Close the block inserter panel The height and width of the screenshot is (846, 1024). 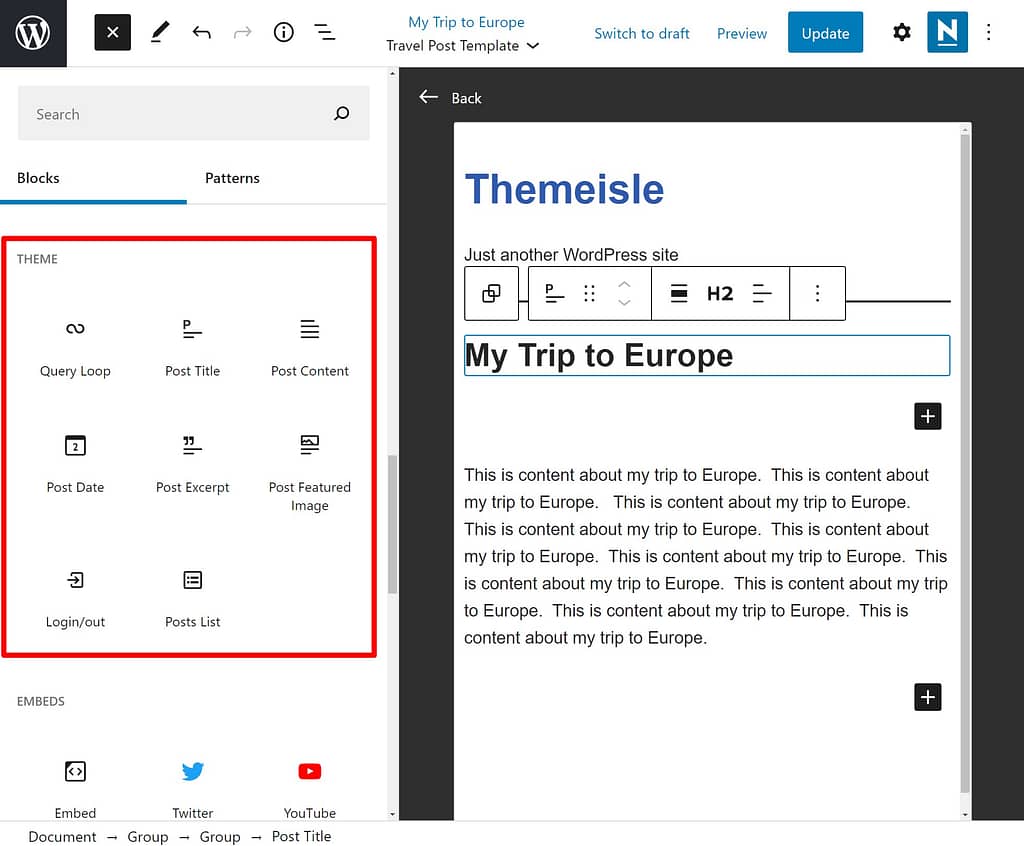(x=112, y=33)
